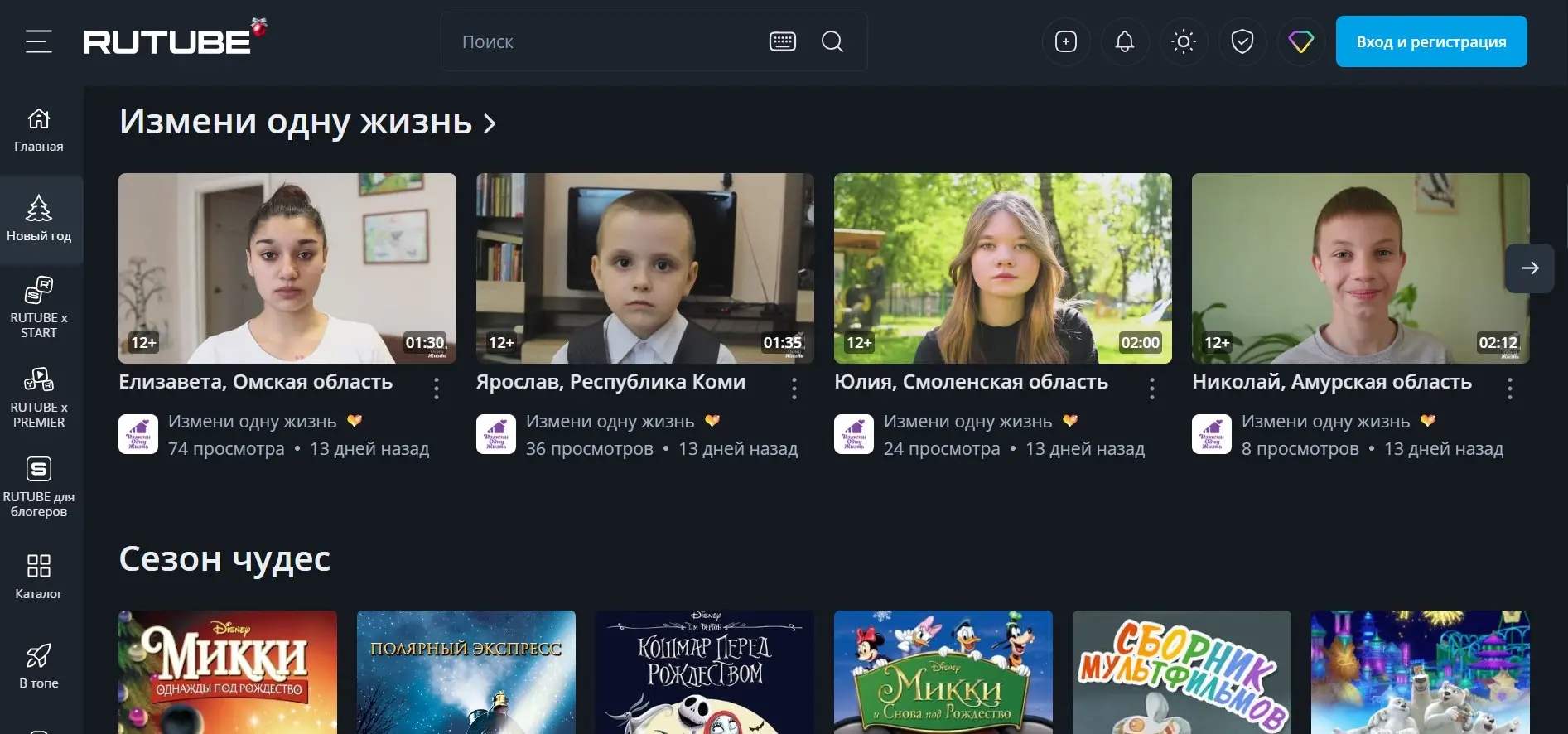Open options menu for Ярослав video
The image size is (1568, 734).
[x=794, y=389]
